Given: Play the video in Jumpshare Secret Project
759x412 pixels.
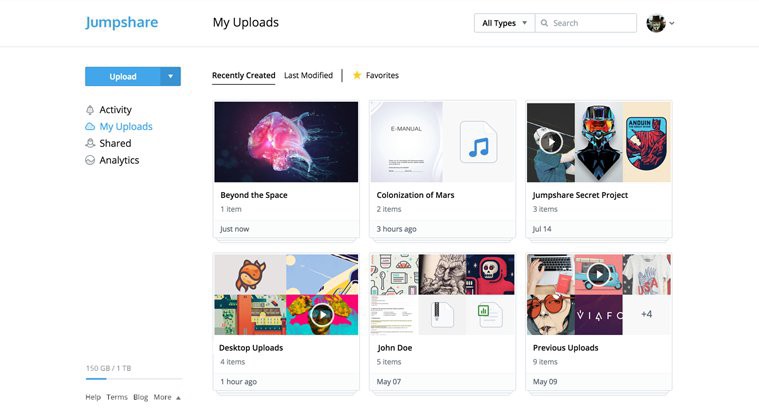Looking at the screenshot, I should tap(550, 141).
